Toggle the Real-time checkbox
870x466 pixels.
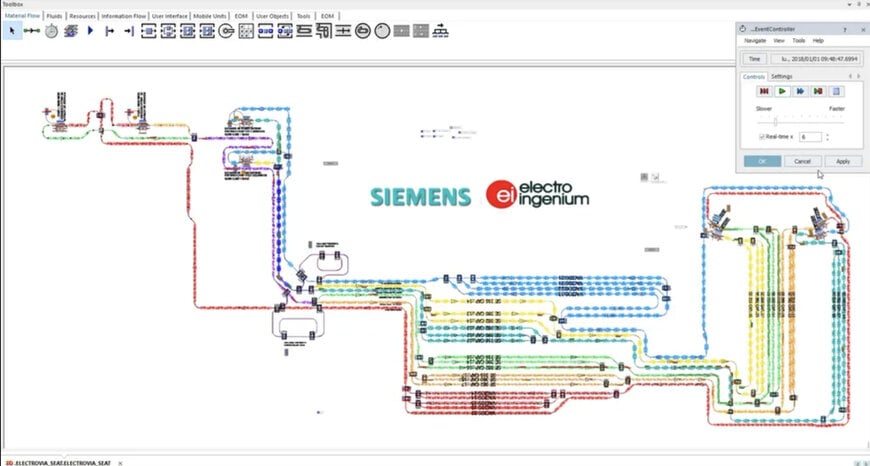[762, 136]
